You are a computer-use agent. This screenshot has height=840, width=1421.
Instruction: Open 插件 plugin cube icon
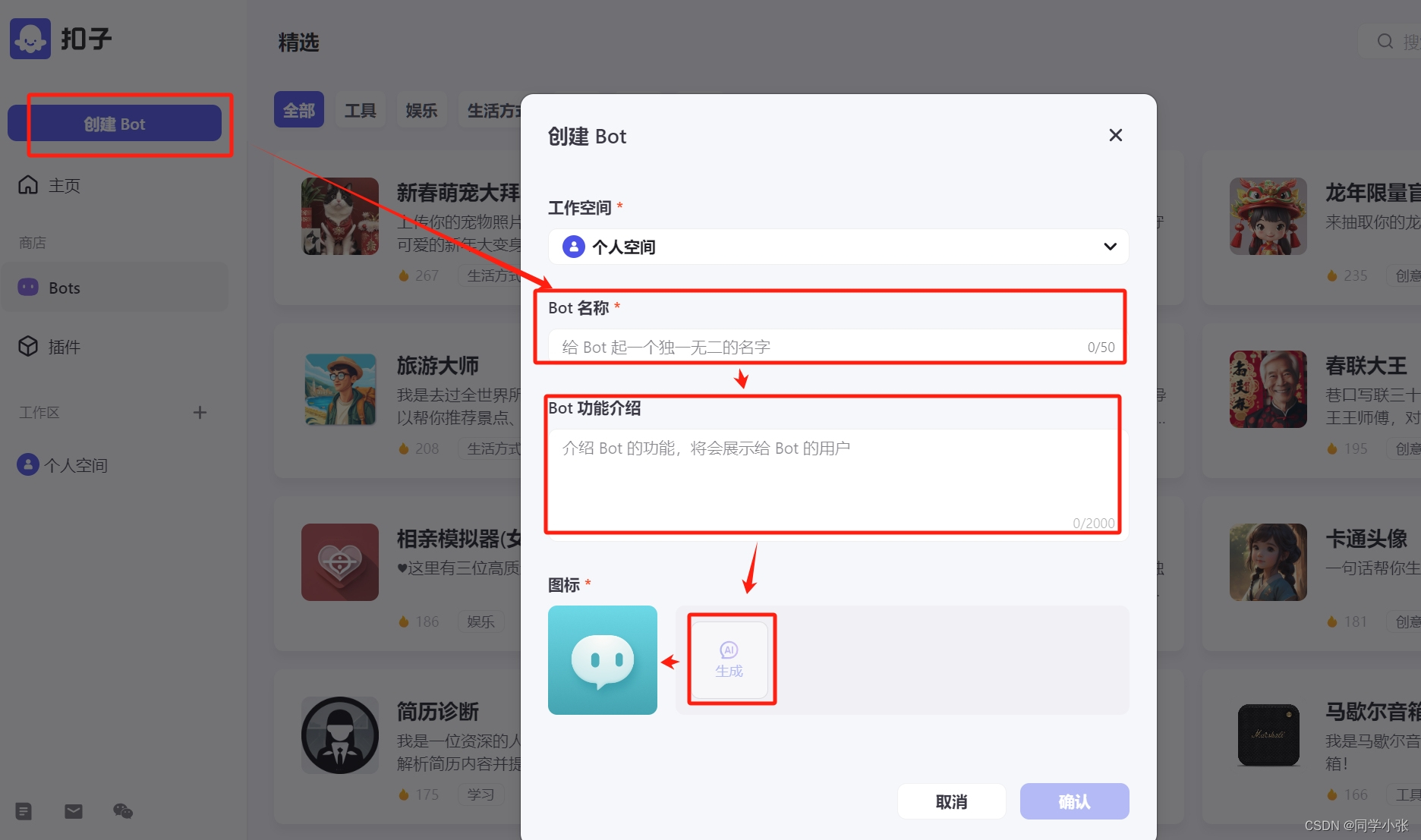pos(28,346)
